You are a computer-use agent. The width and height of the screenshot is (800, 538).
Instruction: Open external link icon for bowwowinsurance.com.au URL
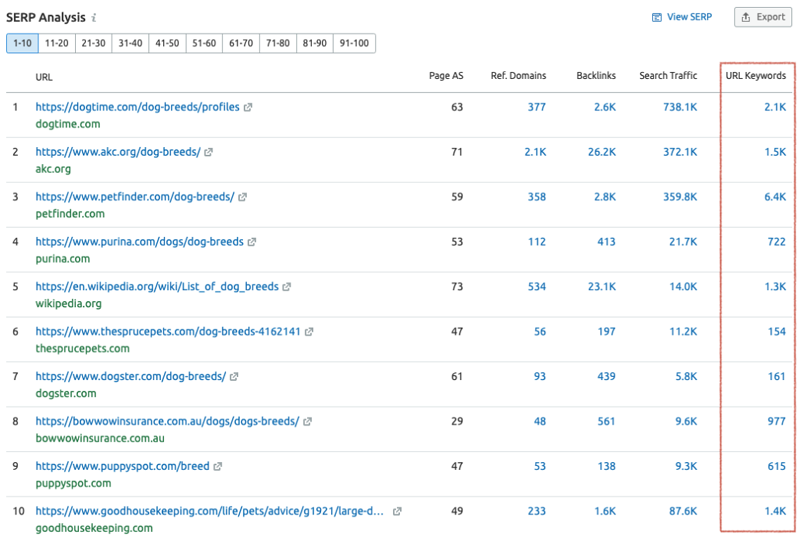[307, 422]
